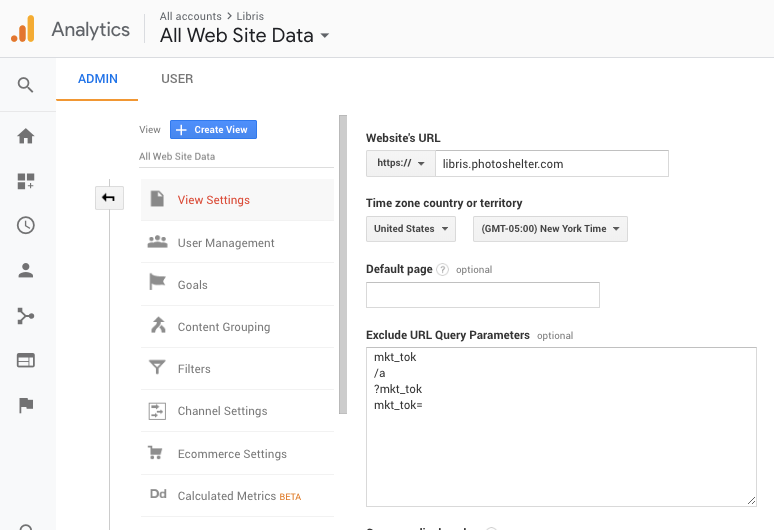The width and height of the screenshot is (774, 530).
Task: Click the 'All Web Site Data' view name label
Action: (177, 156)
